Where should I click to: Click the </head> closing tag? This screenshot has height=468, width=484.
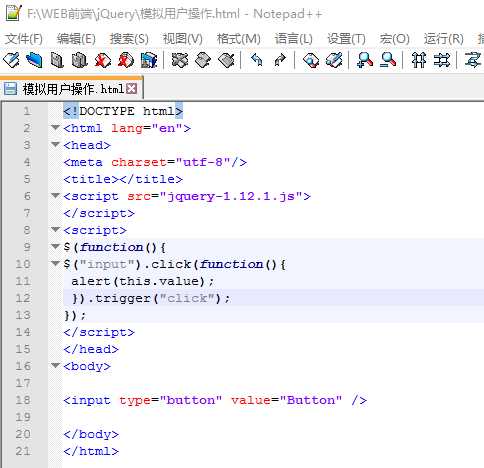click(x=91, y=349)
